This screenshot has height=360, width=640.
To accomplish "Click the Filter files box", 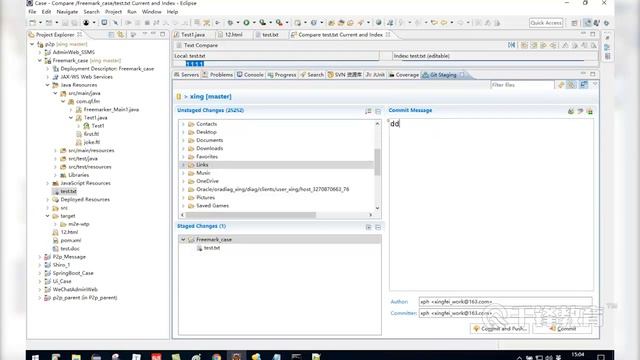I will tap(522, 85).
